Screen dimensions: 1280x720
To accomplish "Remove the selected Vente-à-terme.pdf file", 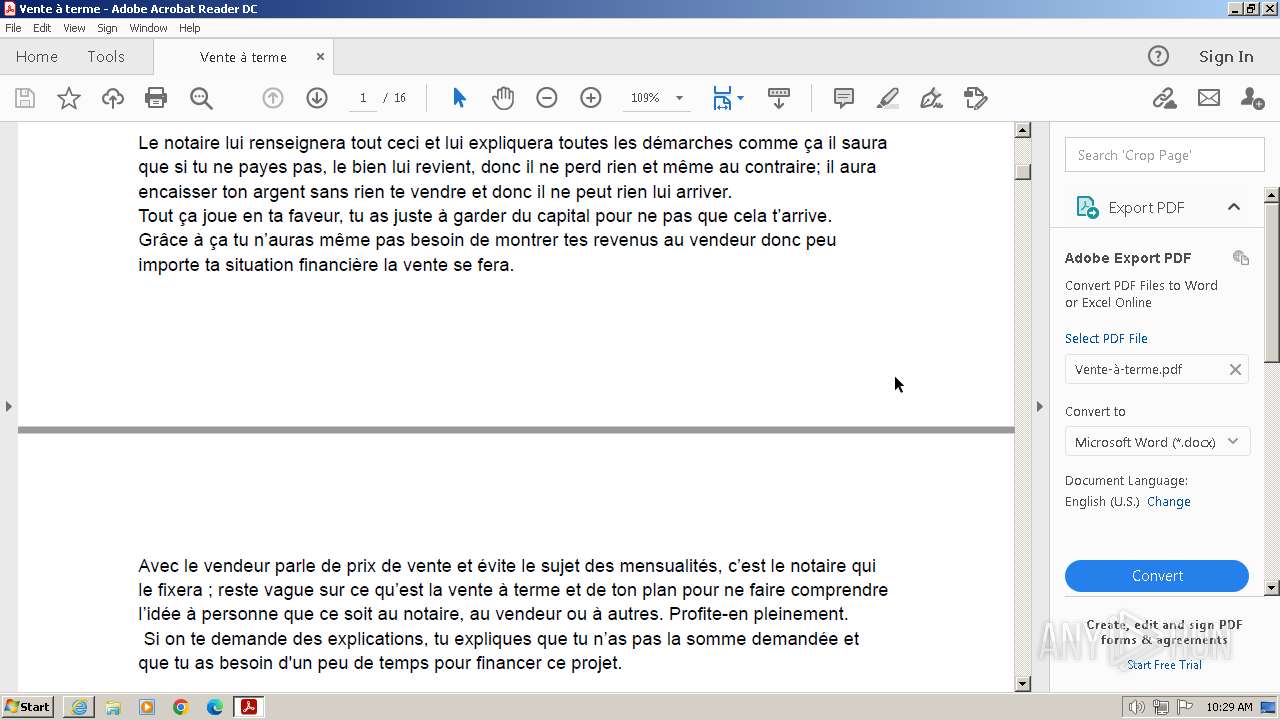I will (1235, 369).
